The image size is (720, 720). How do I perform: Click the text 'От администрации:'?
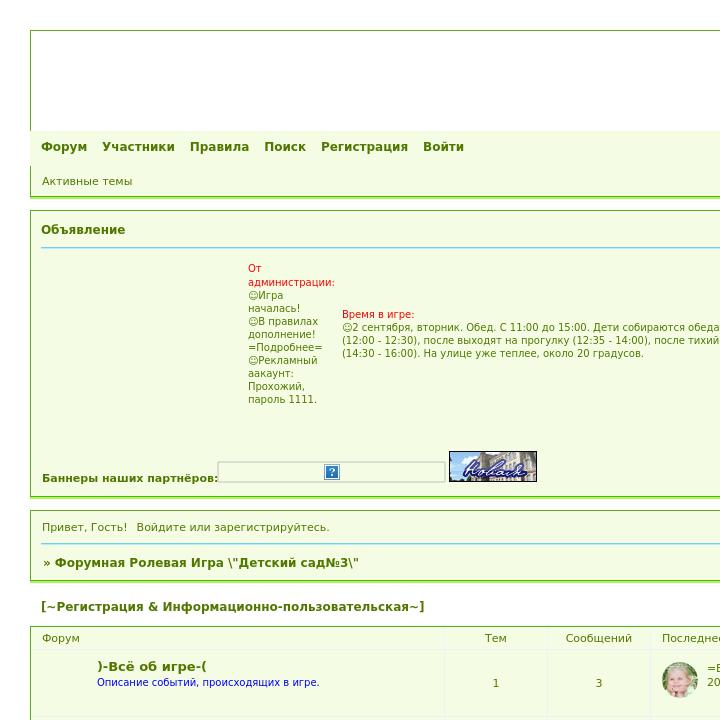point(291,276)
